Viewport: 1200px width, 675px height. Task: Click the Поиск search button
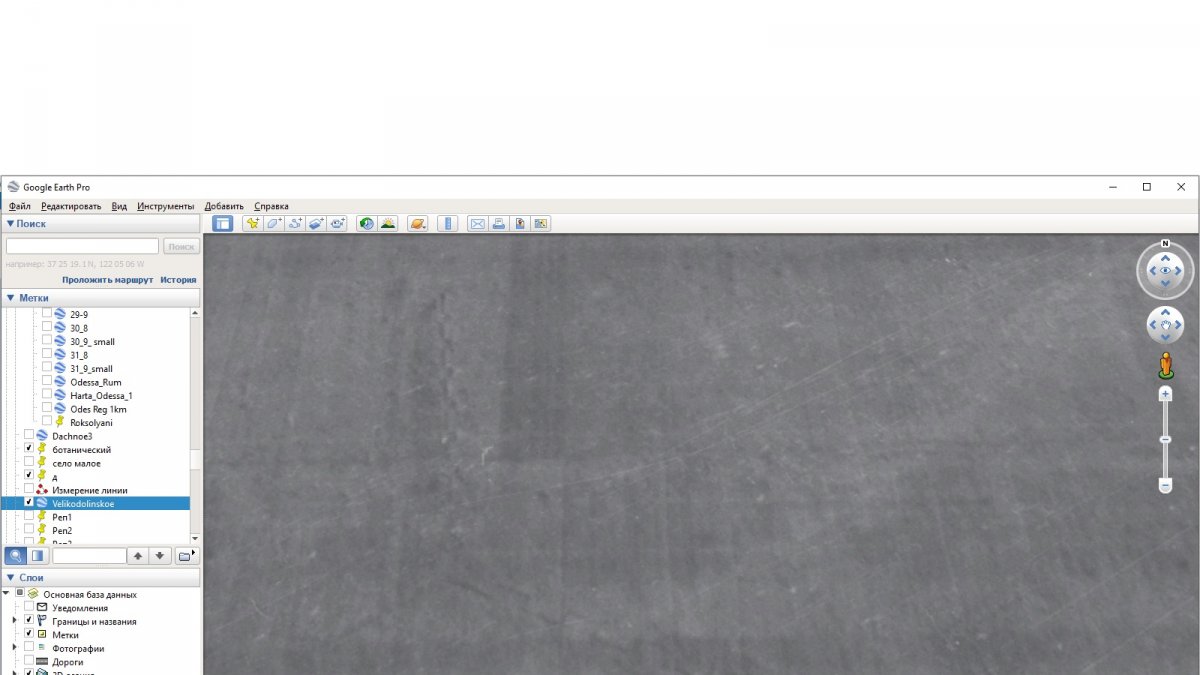click(181, 246)
